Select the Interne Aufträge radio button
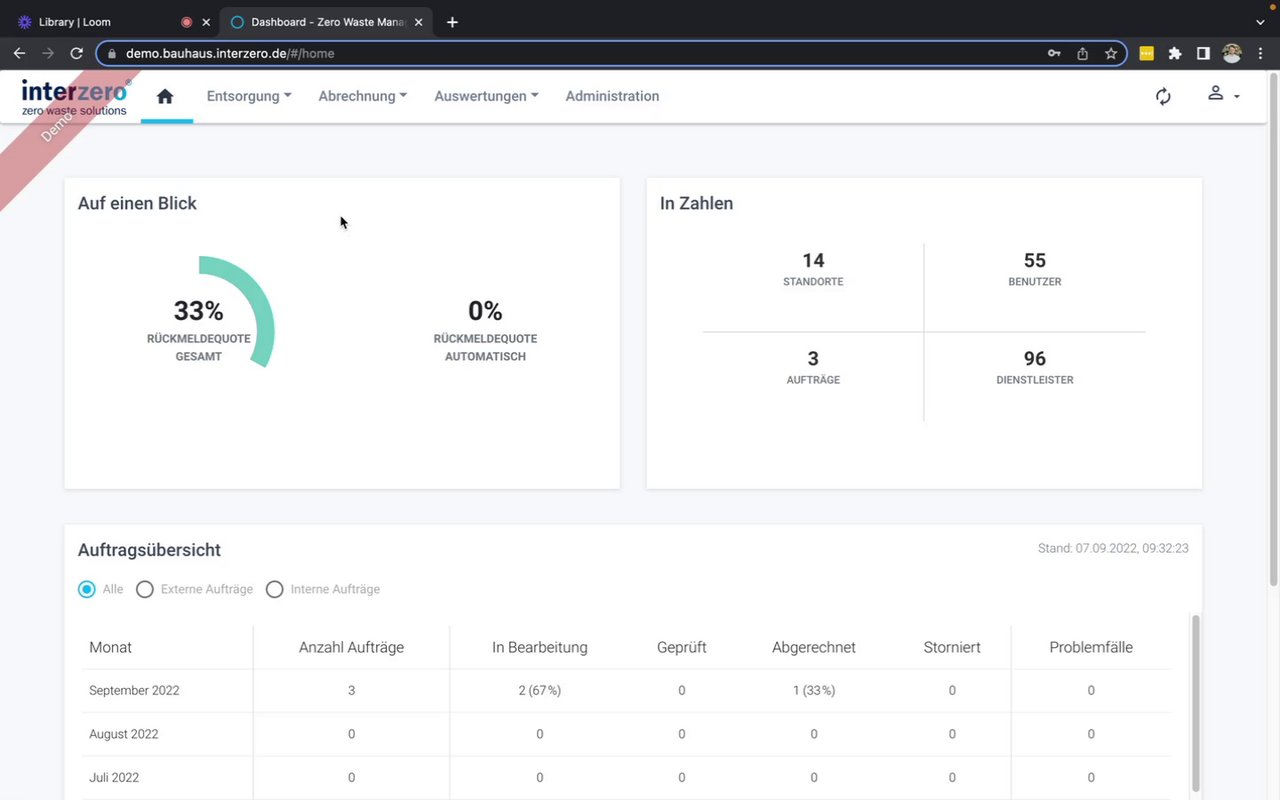 (275, 589)
